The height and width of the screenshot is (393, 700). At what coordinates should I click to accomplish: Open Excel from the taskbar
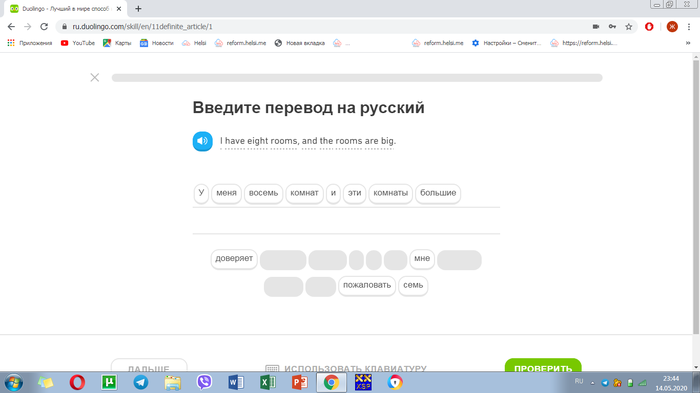(x=268, y=383)
